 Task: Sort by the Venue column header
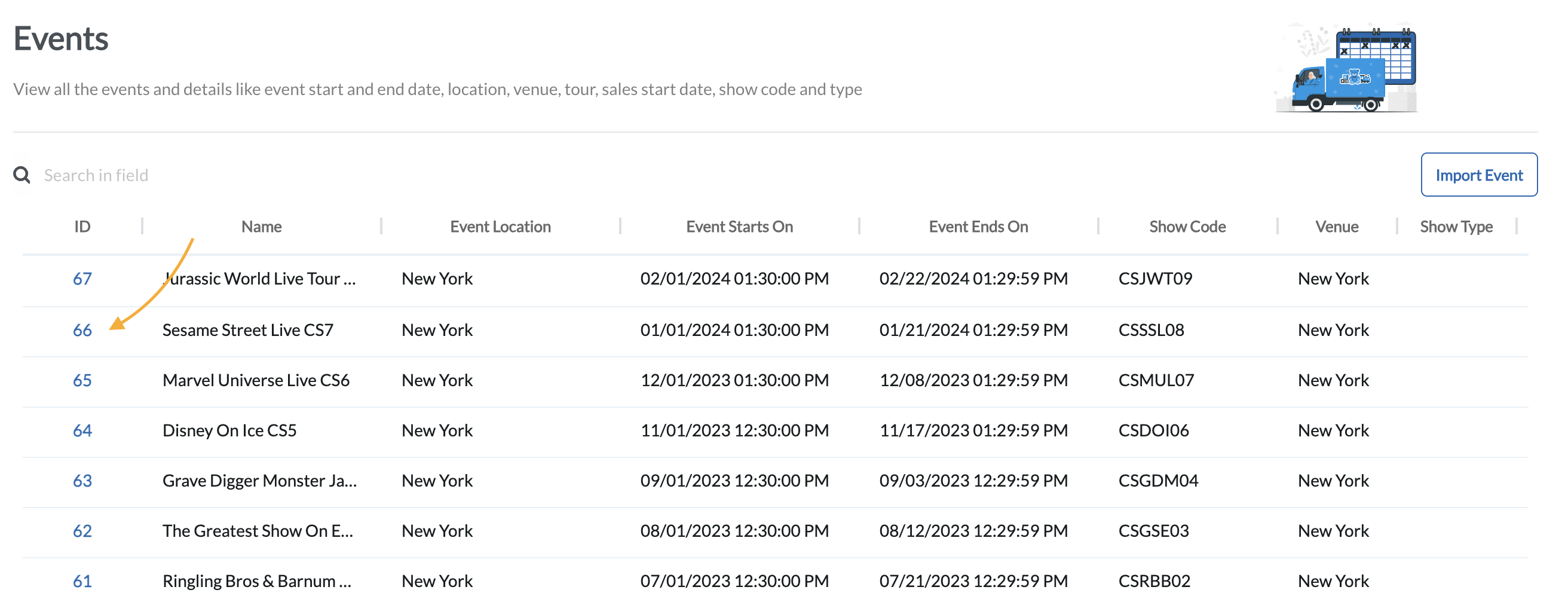[x=1337, y=226]
